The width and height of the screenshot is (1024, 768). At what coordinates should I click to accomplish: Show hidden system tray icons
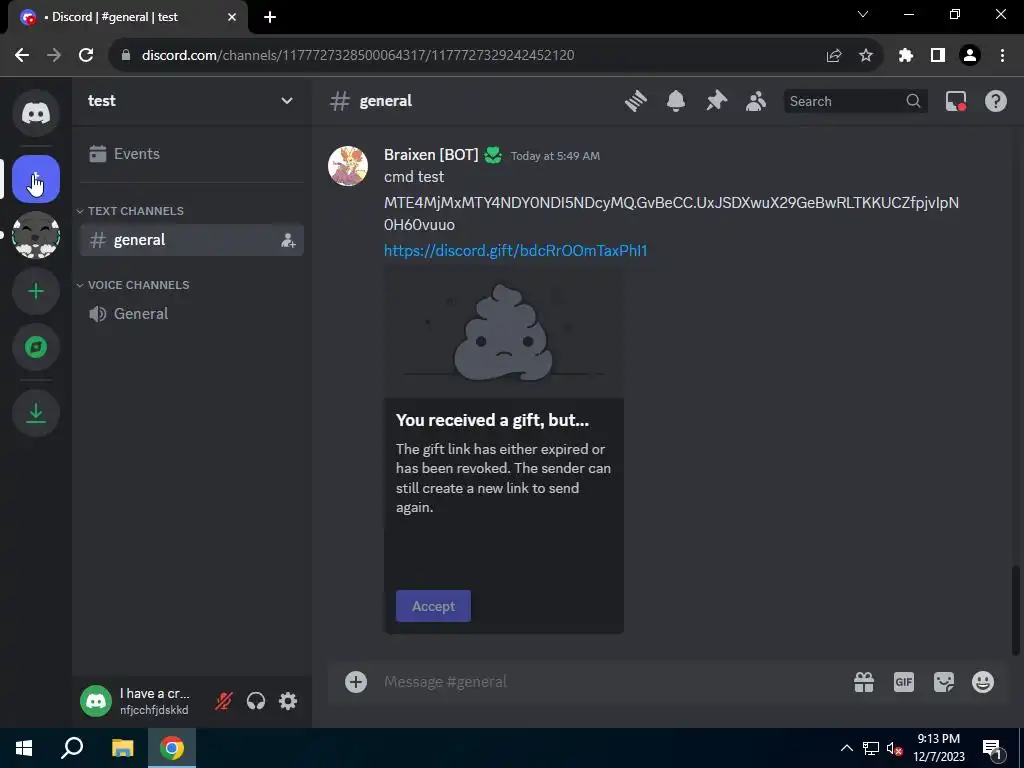point(846,748)
